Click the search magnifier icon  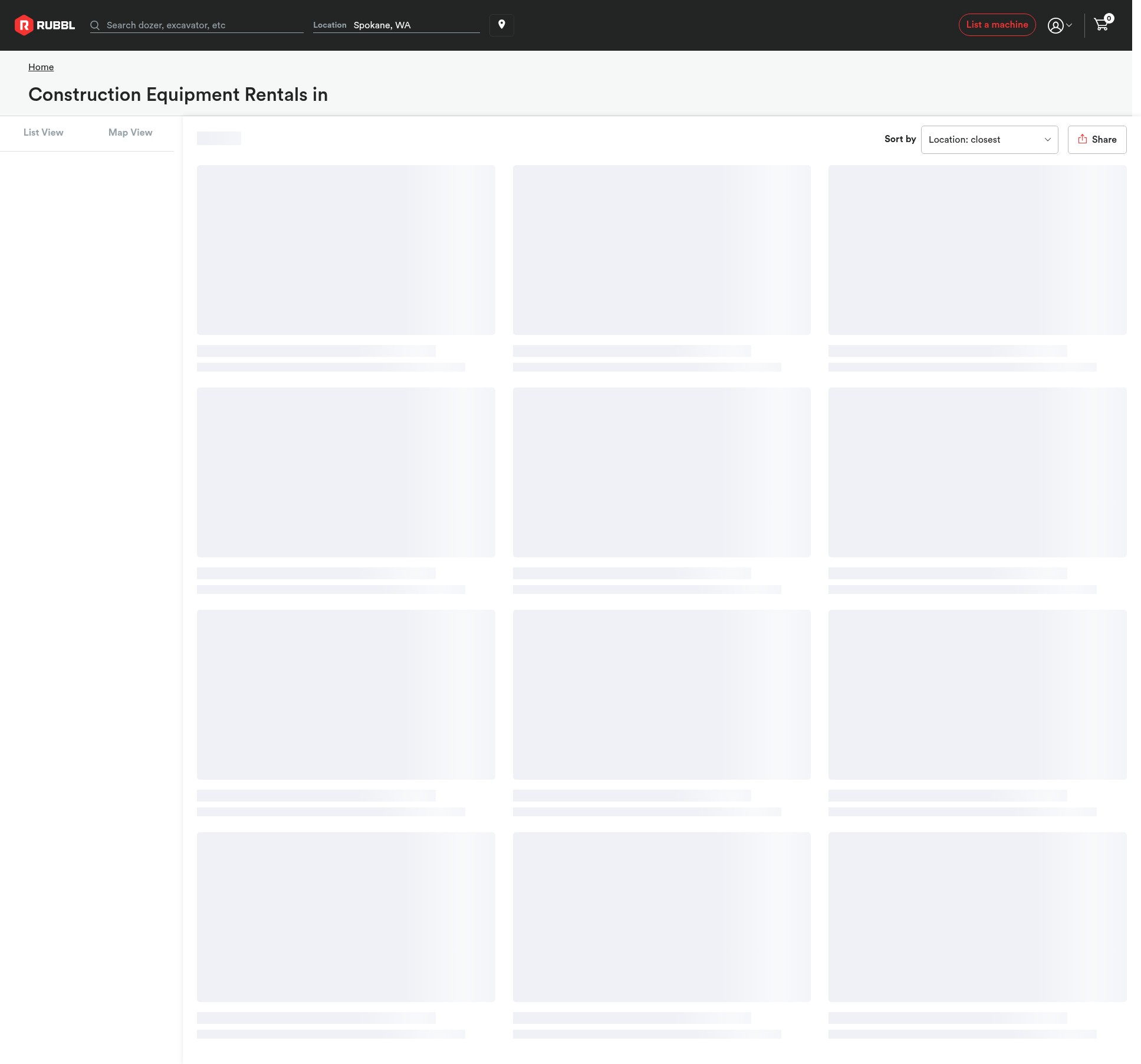click(95, 25)
